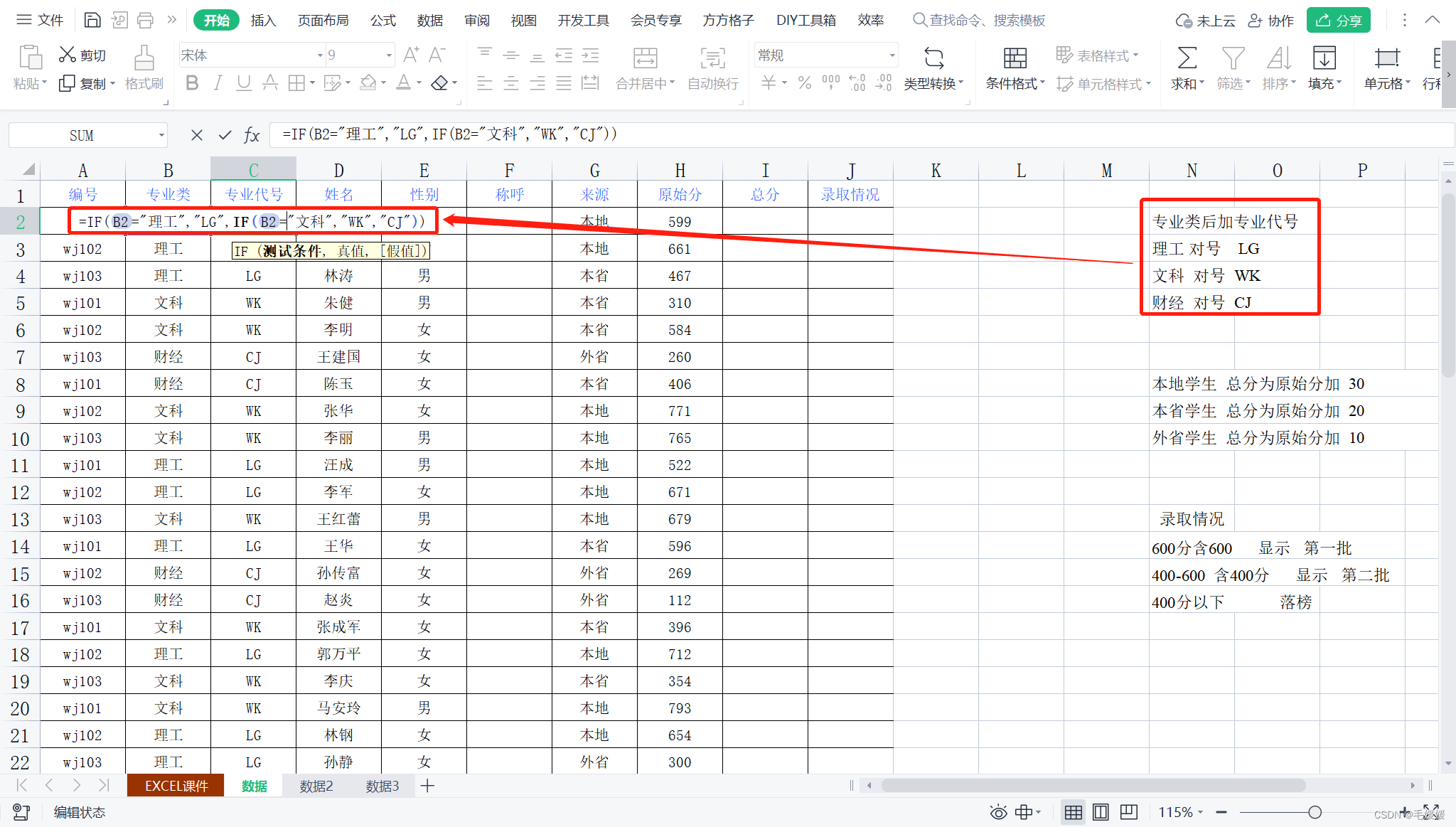Open the fill color bucket picker
The image size is (1456, 827).
coord(368,83)
